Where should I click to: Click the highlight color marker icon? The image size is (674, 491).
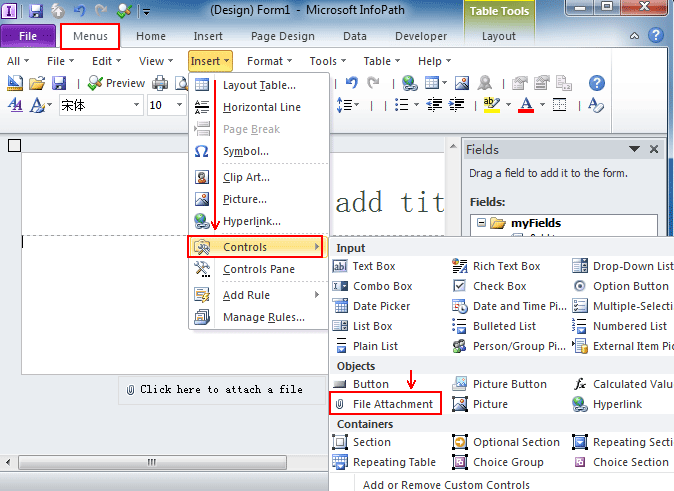tap(492, 105)
